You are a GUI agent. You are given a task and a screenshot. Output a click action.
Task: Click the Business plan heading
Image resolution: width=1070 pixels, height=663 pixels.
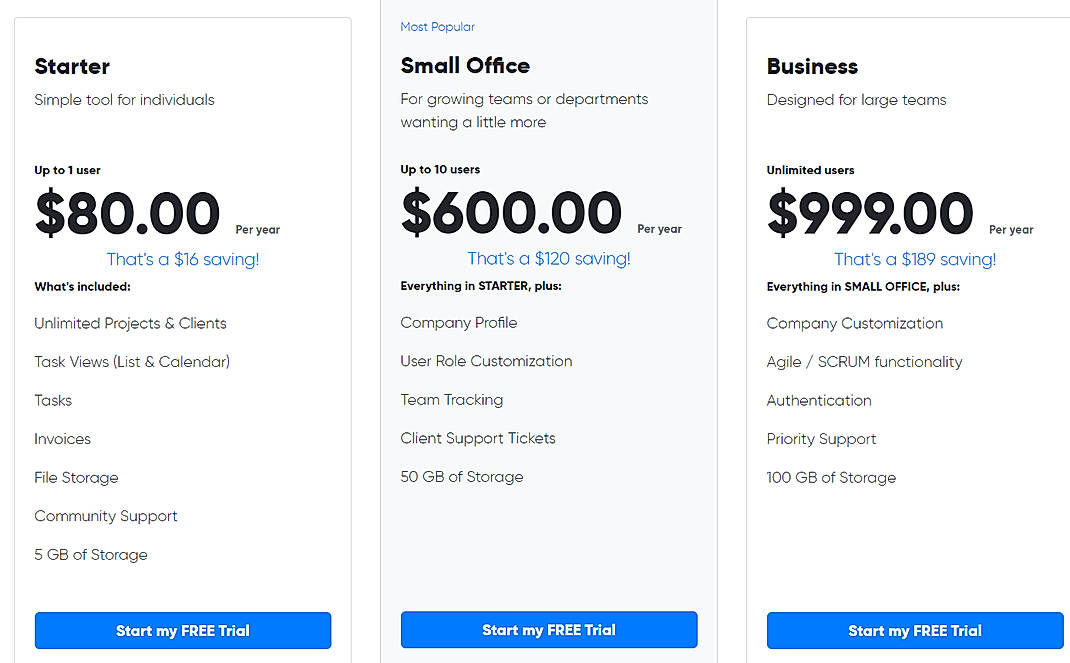(812, 66)
